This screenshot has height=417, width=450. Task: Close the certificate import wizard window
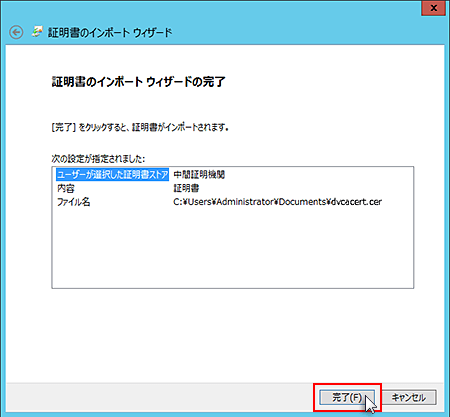point(433,8)
